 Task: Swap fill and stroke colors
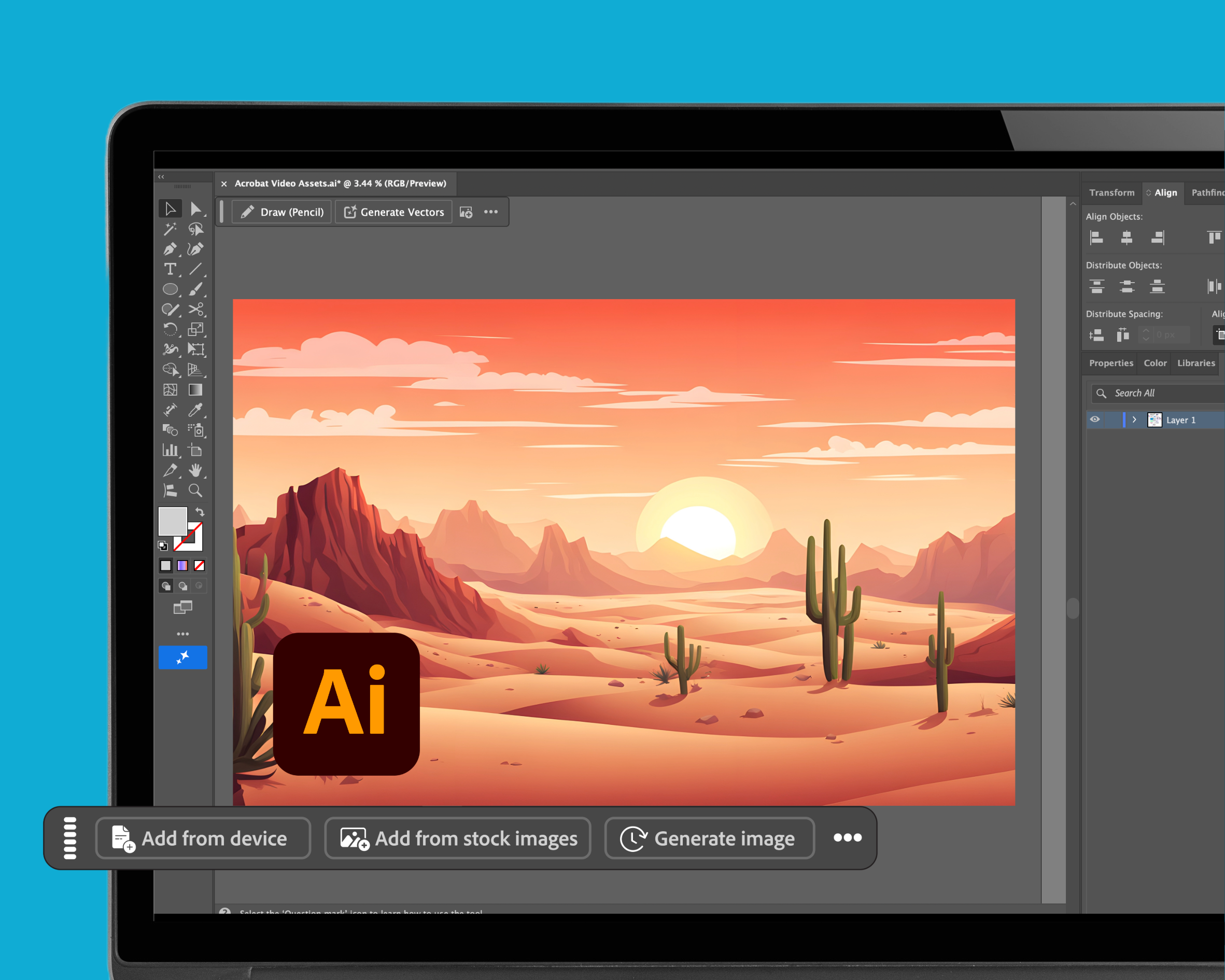pos(200,512)
